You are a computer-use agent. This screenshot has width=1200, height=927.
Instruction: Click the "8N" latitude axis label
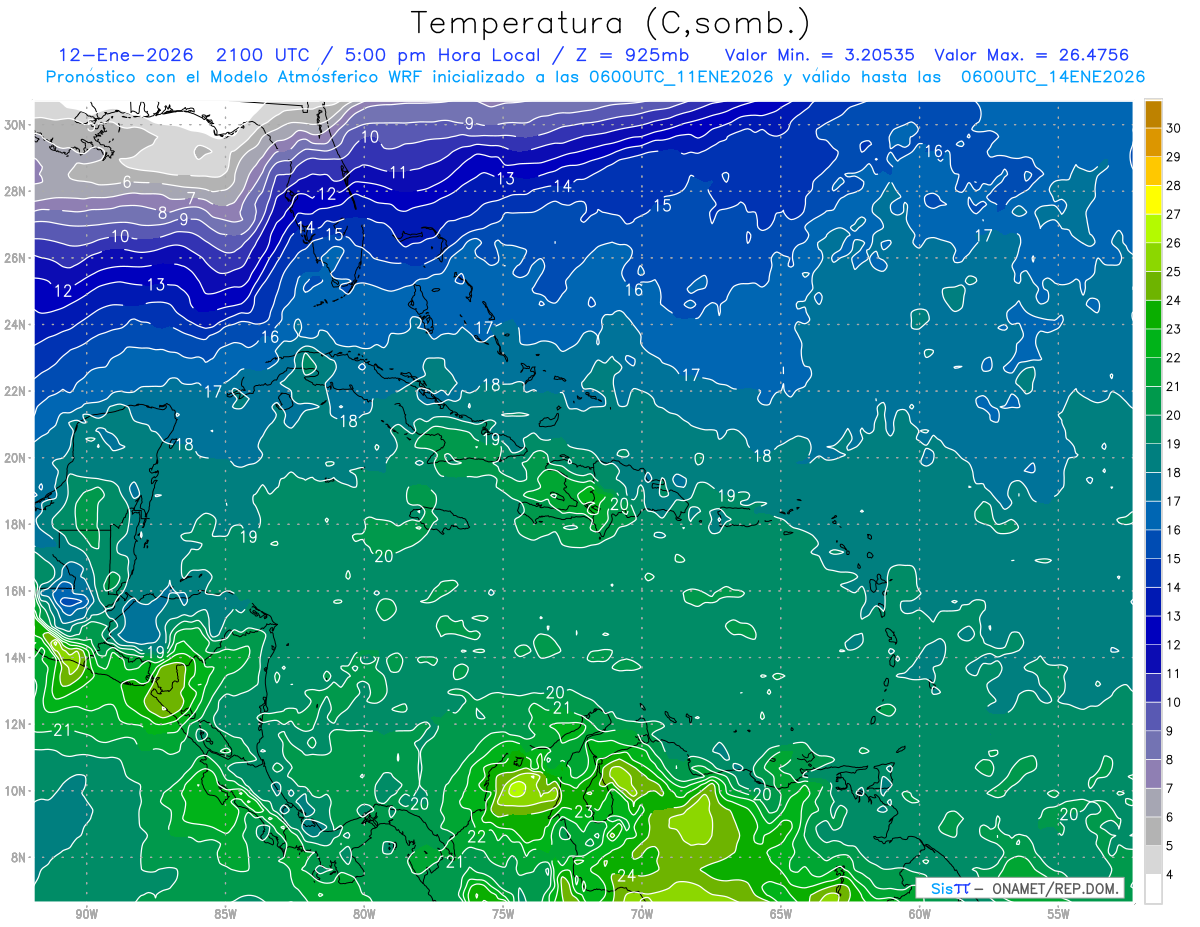coord(20,858)
